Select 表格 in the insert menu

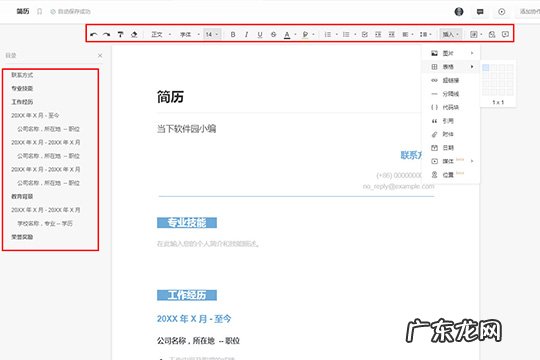[x=451, y=66]
